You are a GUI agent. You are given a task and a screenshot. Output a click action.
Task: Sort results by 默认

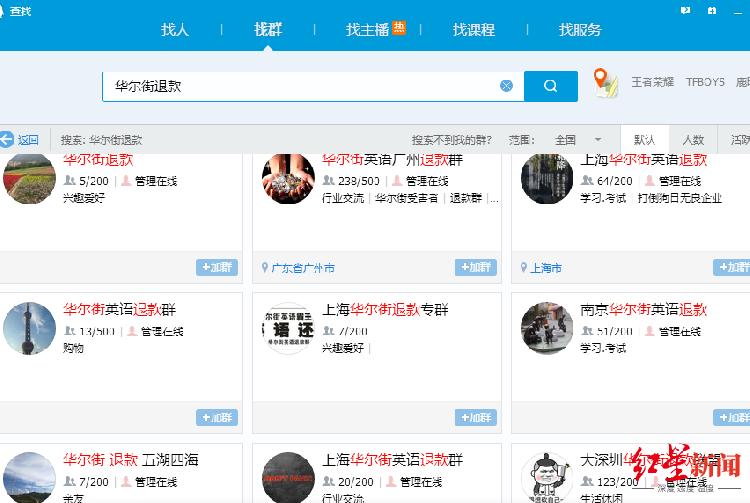(644, 140)
